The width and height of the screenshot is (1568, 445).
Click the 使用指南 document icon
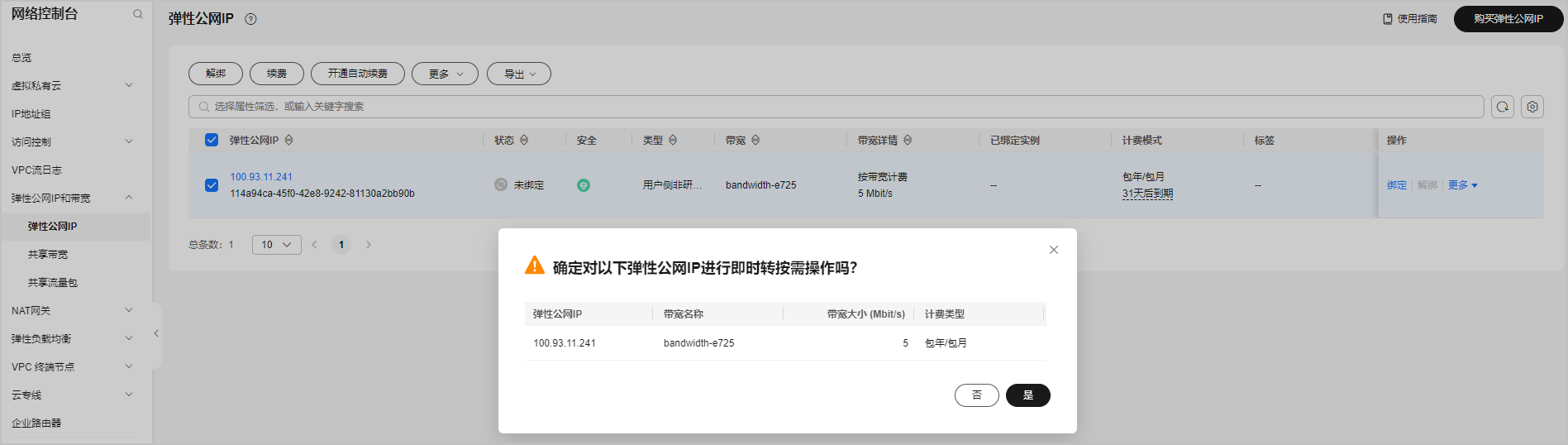[x=1388, y=18]
